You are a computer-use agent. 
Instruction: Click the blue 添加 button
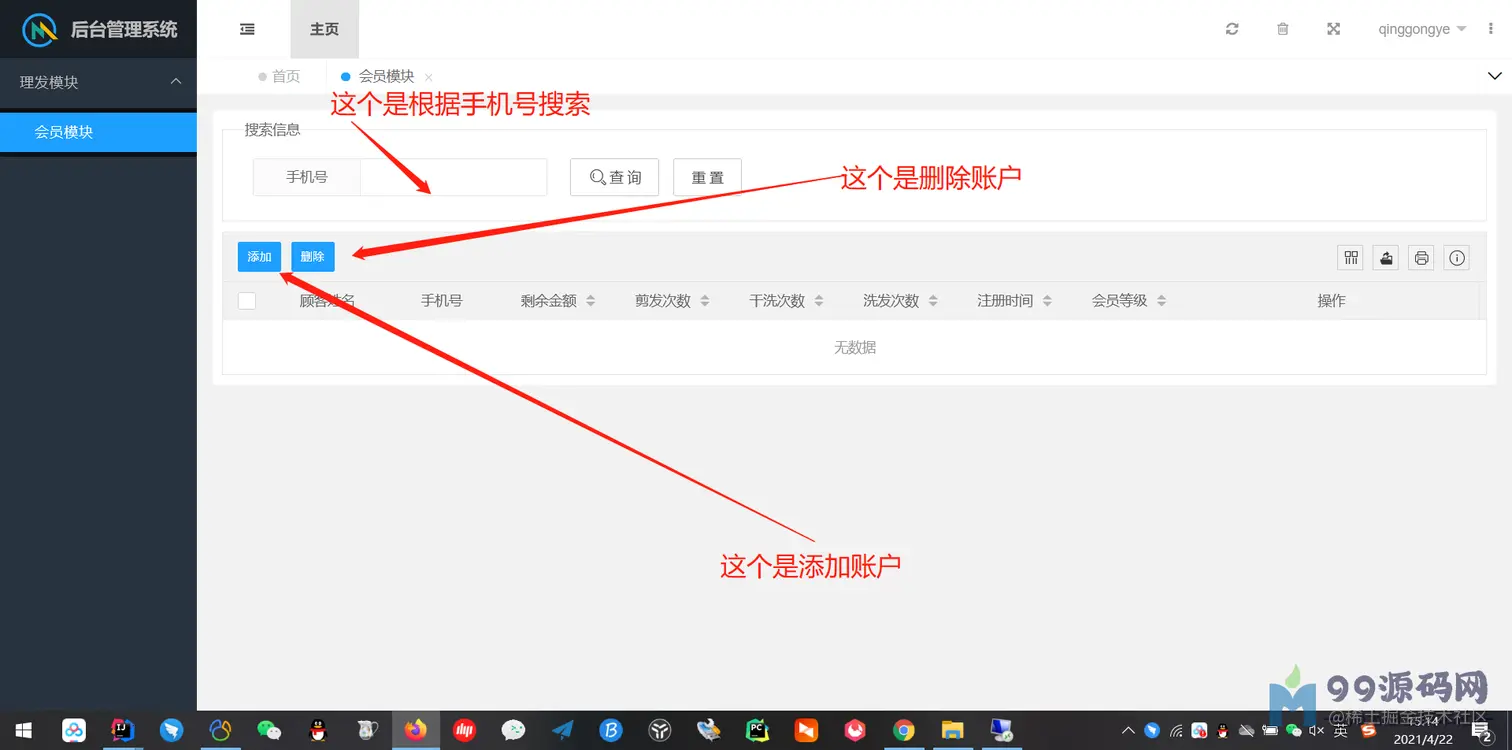tap(260, 257)
